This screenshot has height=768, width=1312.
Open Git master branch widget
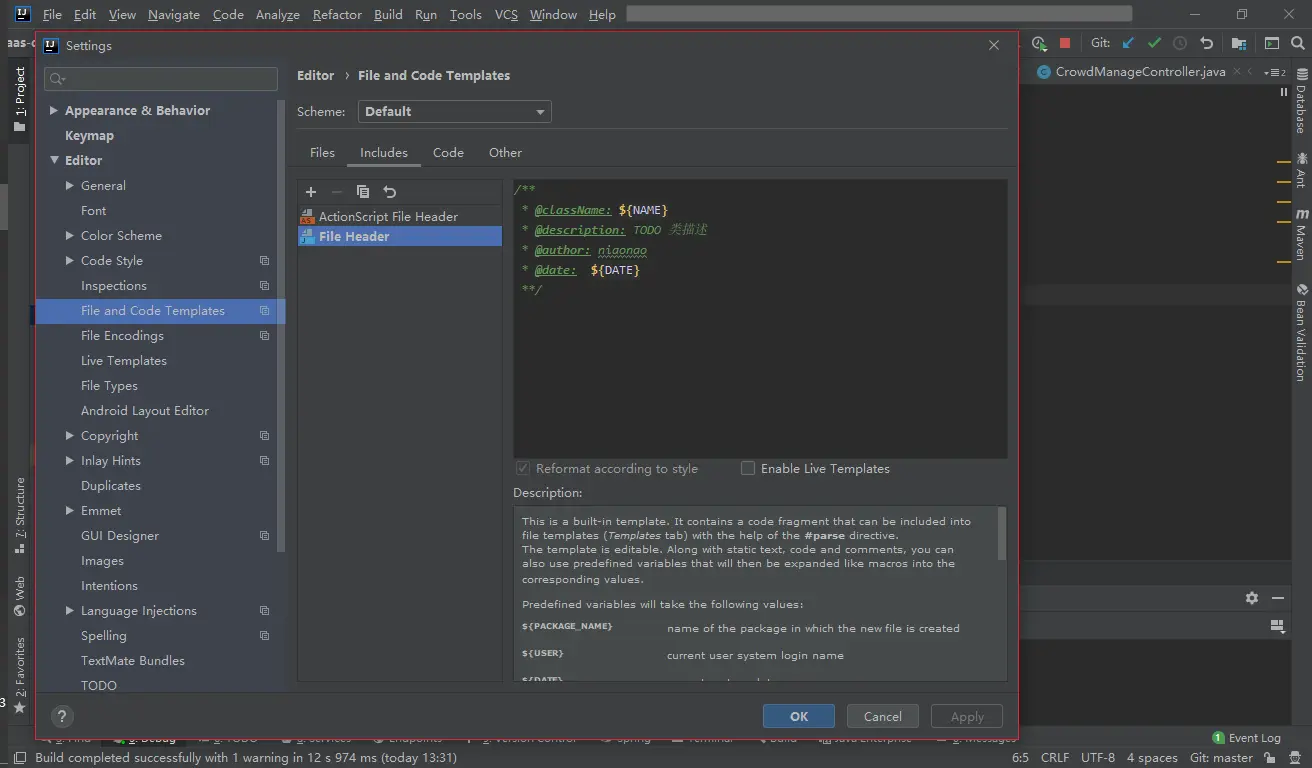point(1221,758)
